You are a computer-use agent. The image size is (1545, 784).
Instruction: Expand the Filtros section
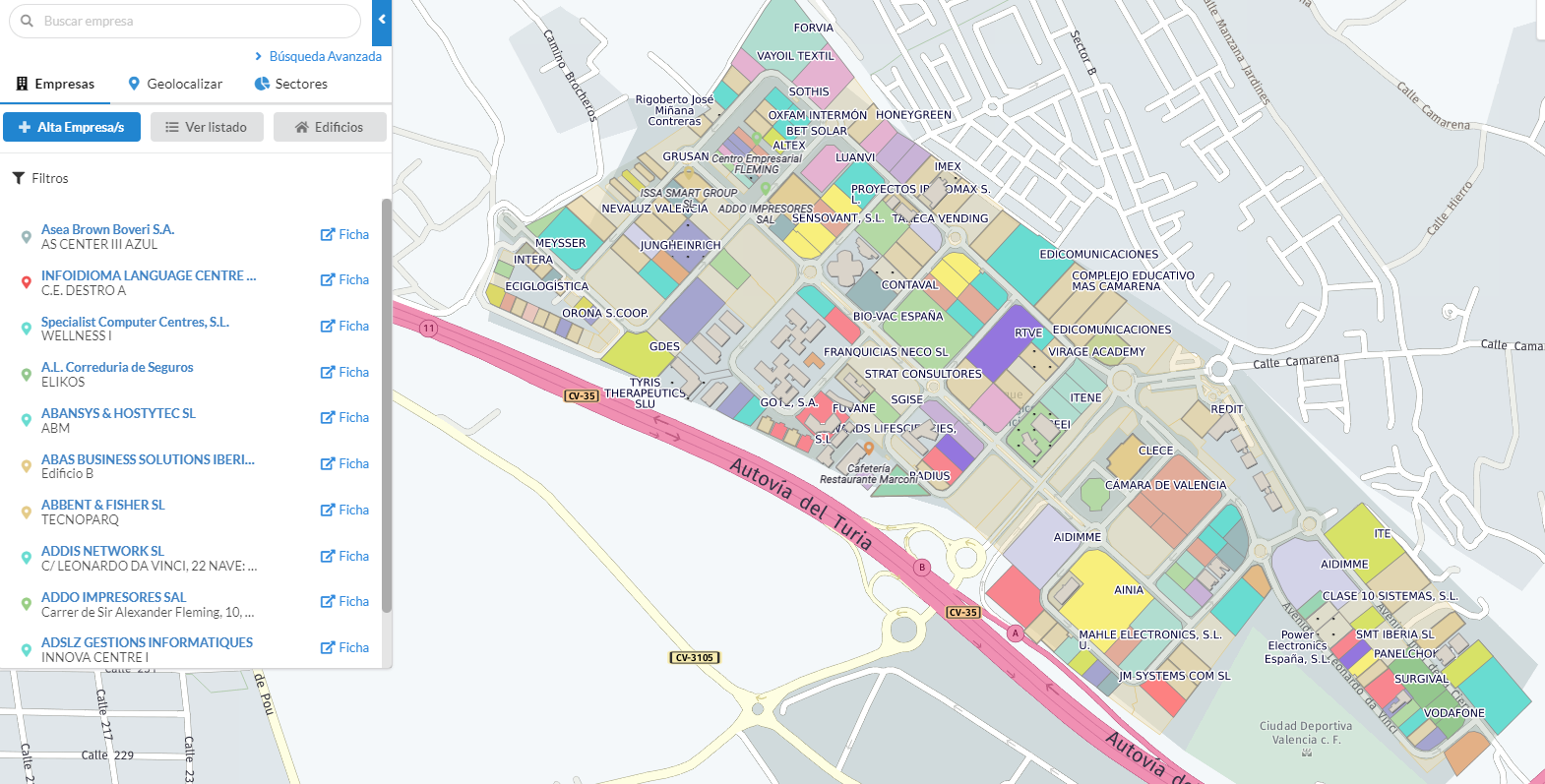click(40, 178)
